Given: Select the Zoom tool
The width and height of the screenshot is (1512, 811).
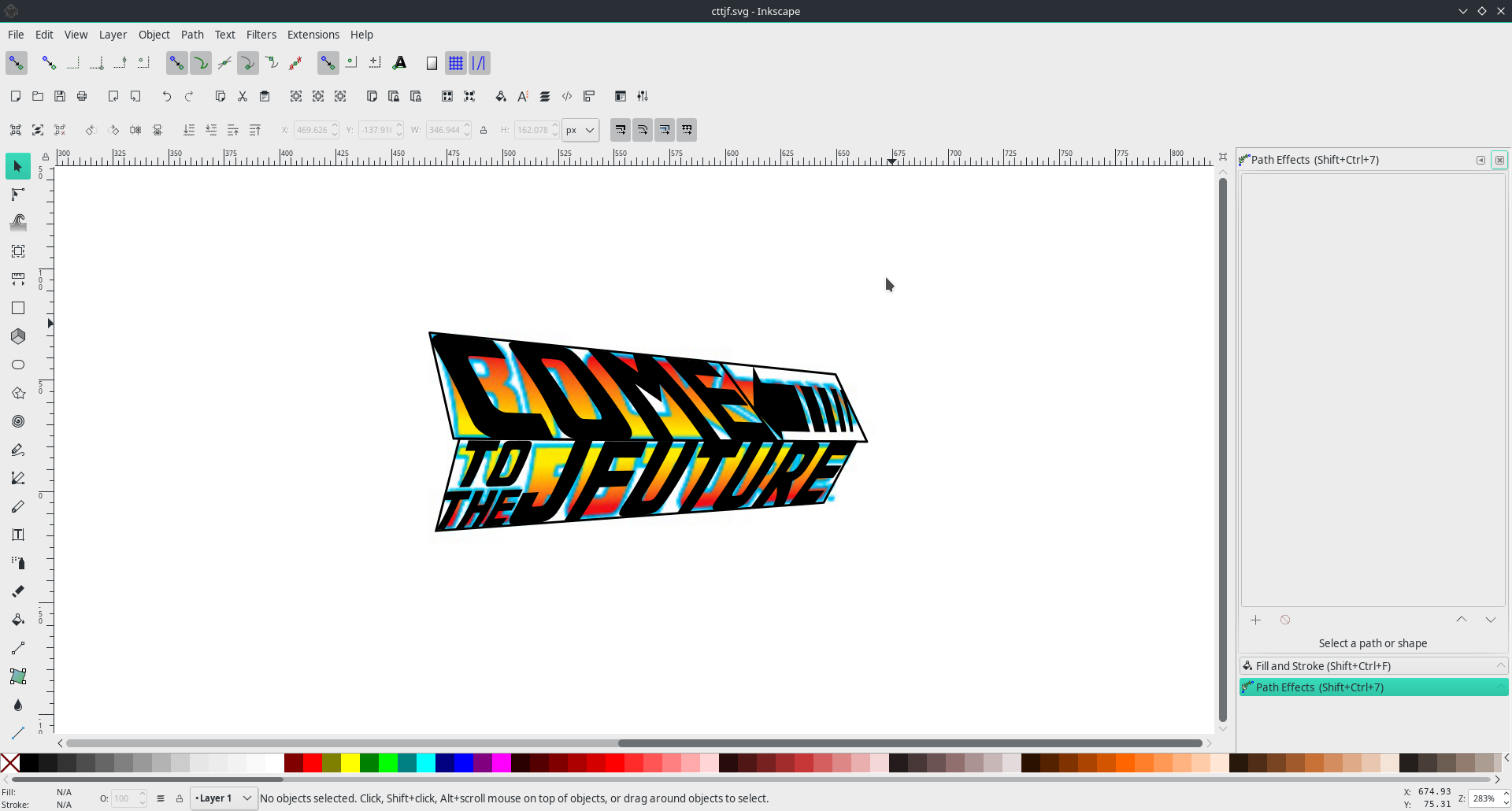Looking at the screenshot, I should click(x=17, y=251).
